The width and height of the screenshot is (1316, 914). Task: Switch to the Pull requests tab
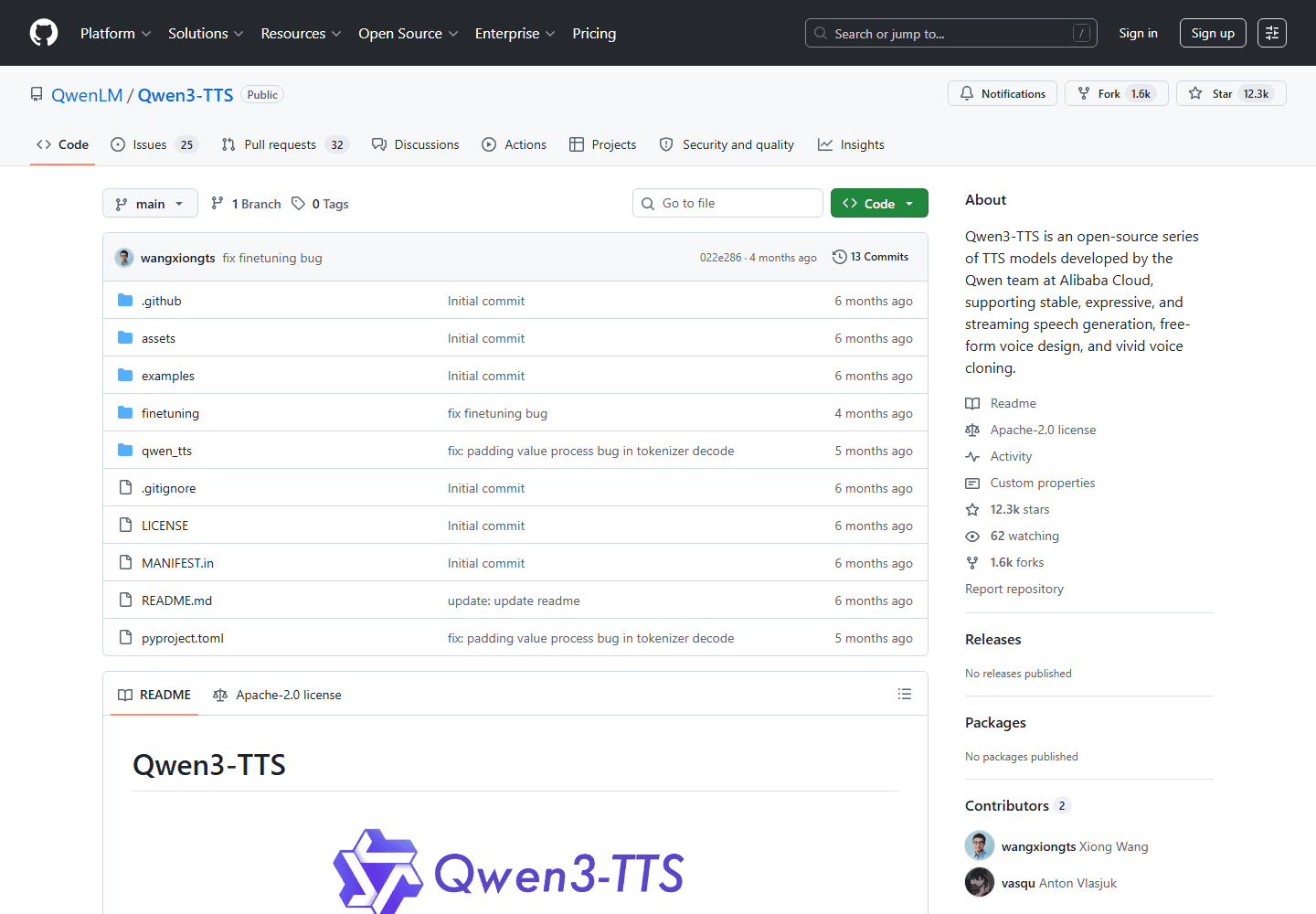pyautogui.click(x=285, y=144)
